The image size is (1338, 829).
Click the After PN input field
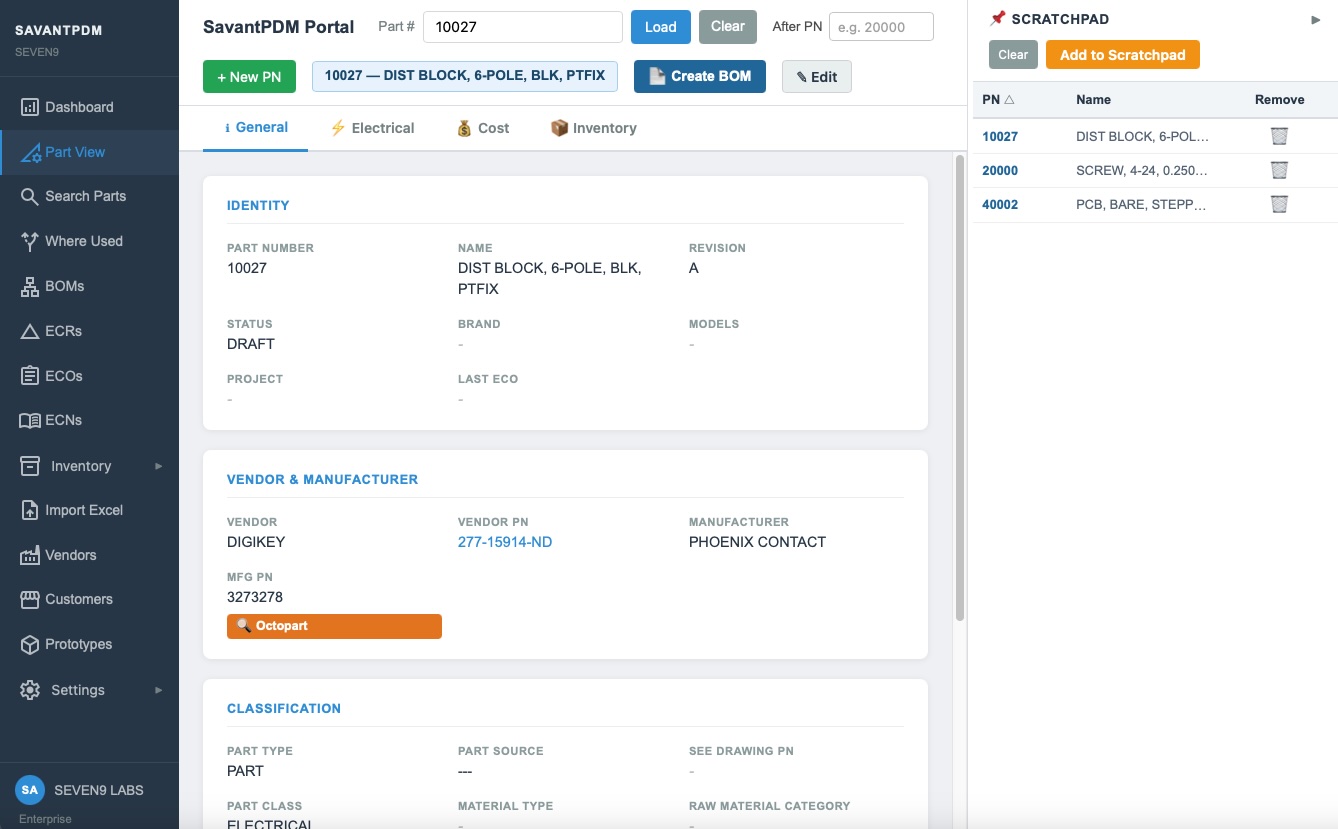click(x=880, y=27)
